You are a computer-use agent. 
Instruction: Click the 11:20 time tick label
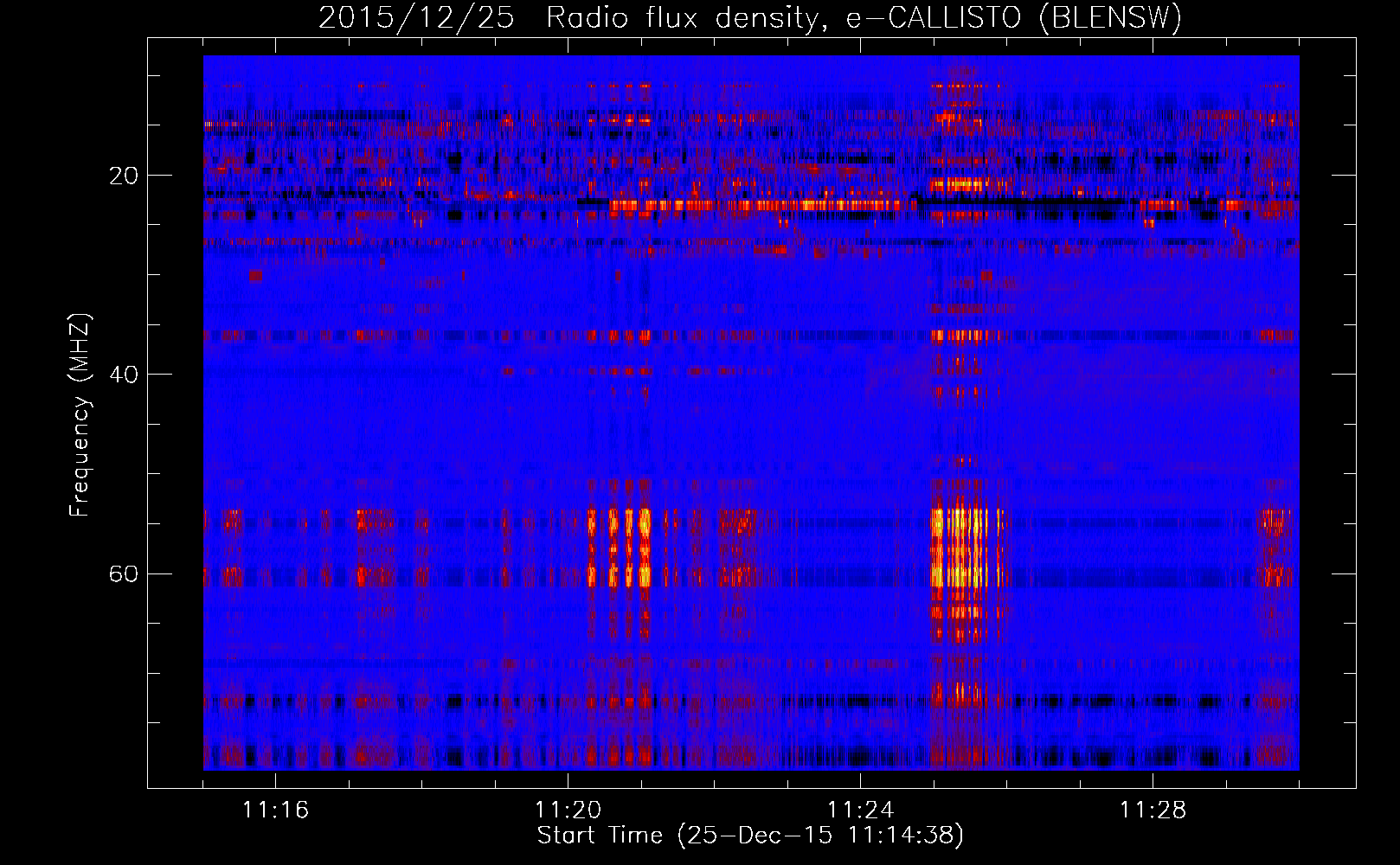(568, 811)
